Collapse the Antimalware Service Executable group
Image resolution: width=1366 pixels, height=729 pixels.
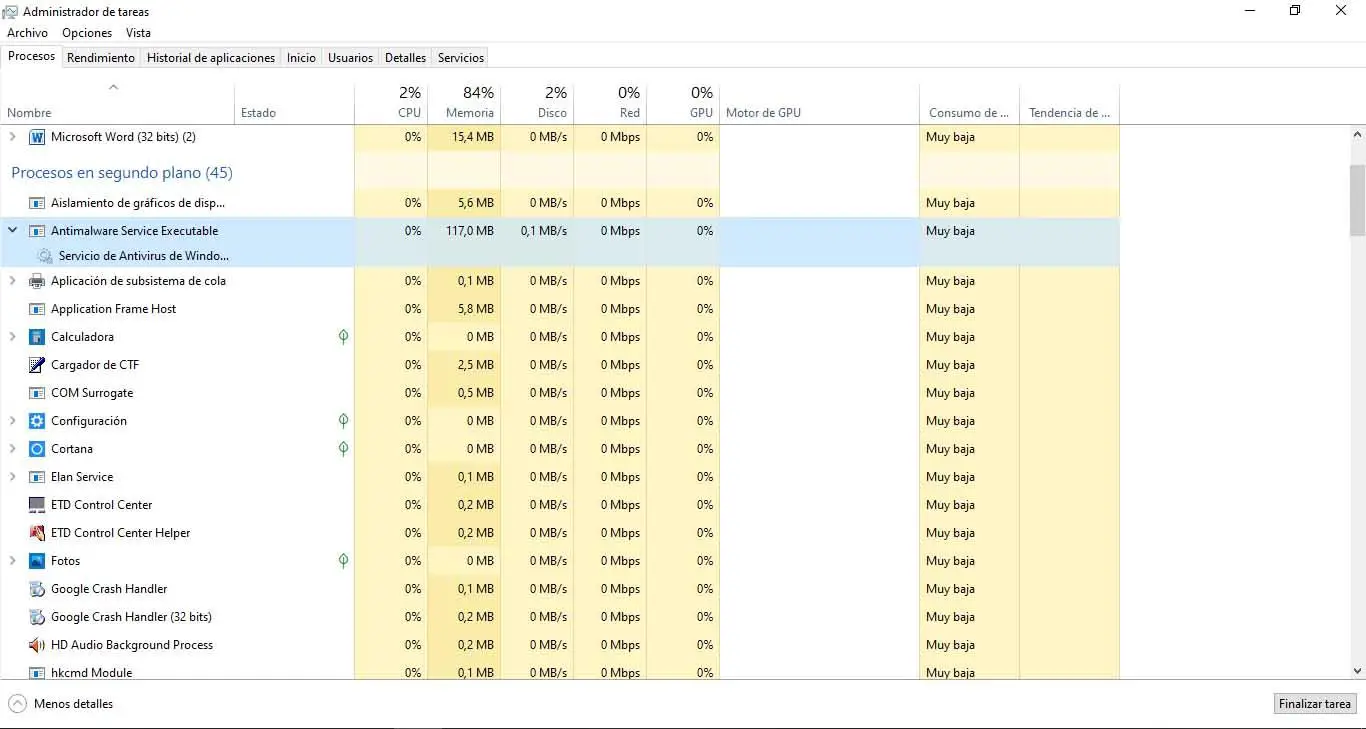point(13,230)
